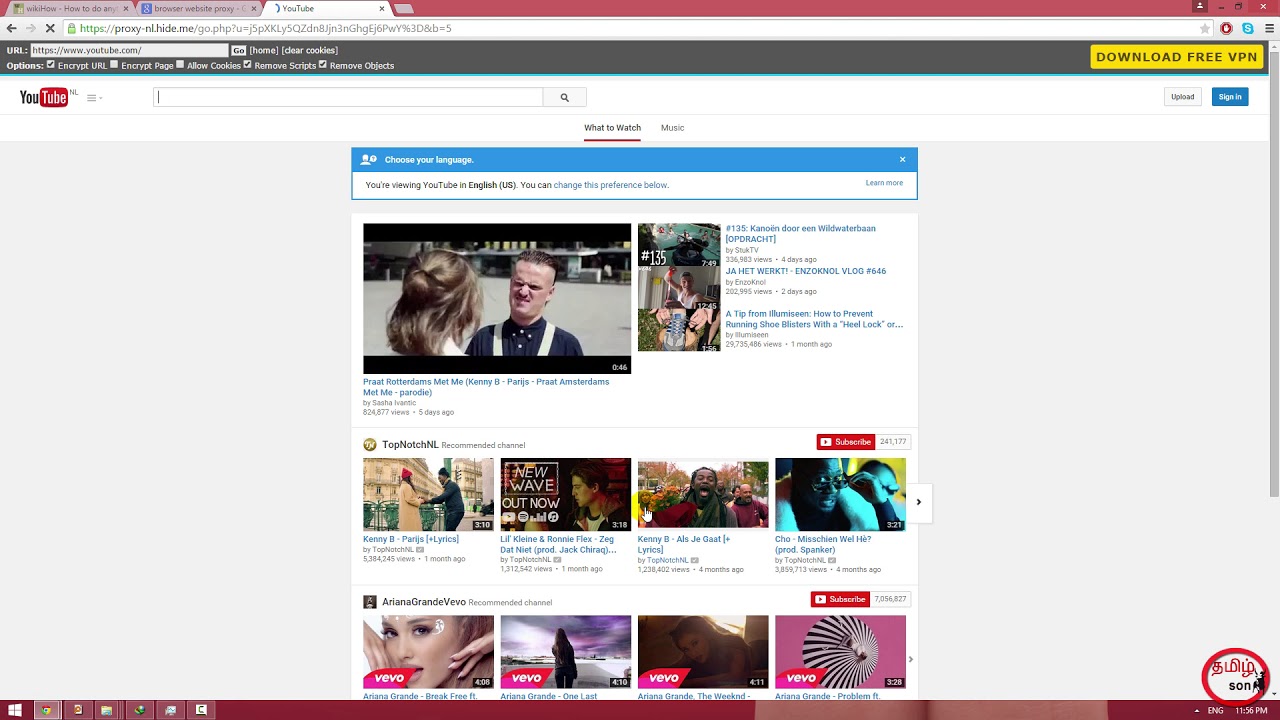Click the [clear cookies] link

pyautogui.click(x=310, y=50)
